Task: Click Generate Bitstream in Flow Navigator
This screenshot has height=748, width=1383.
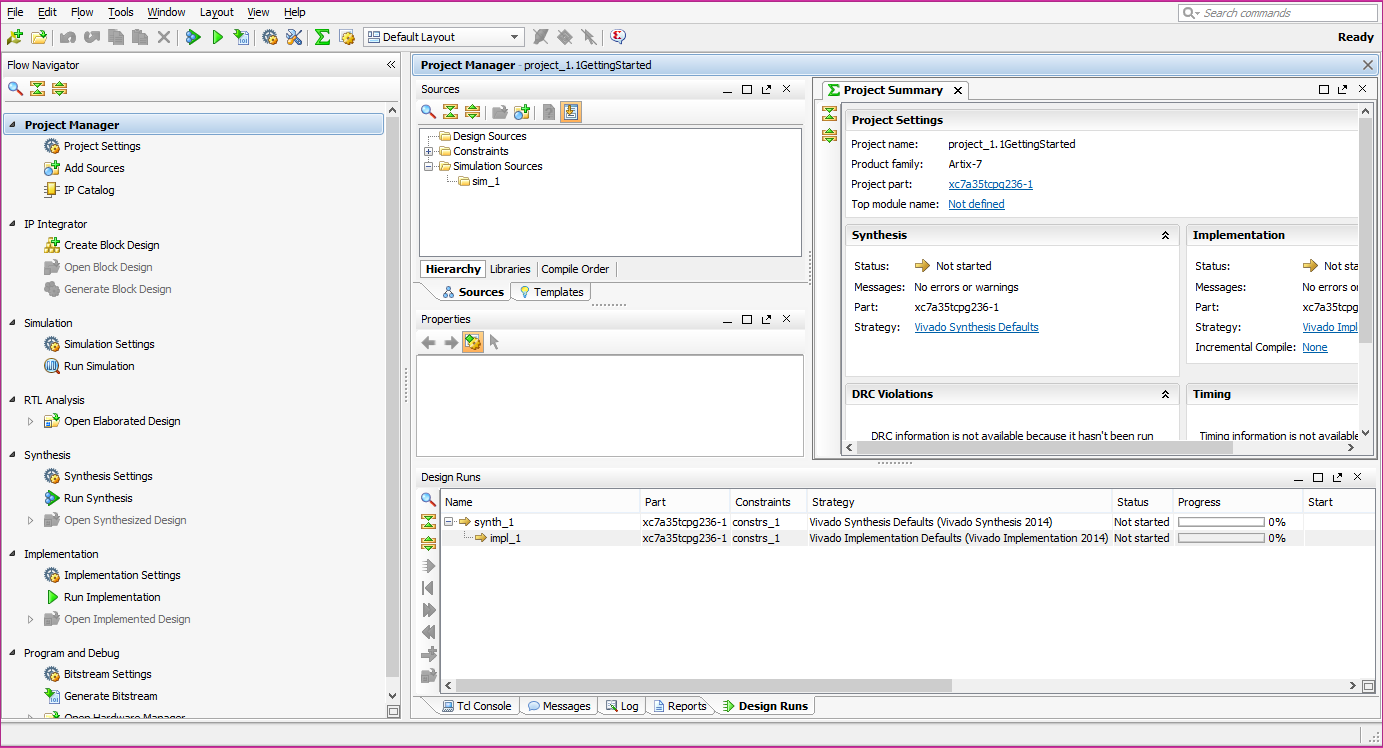Action: 108,695
